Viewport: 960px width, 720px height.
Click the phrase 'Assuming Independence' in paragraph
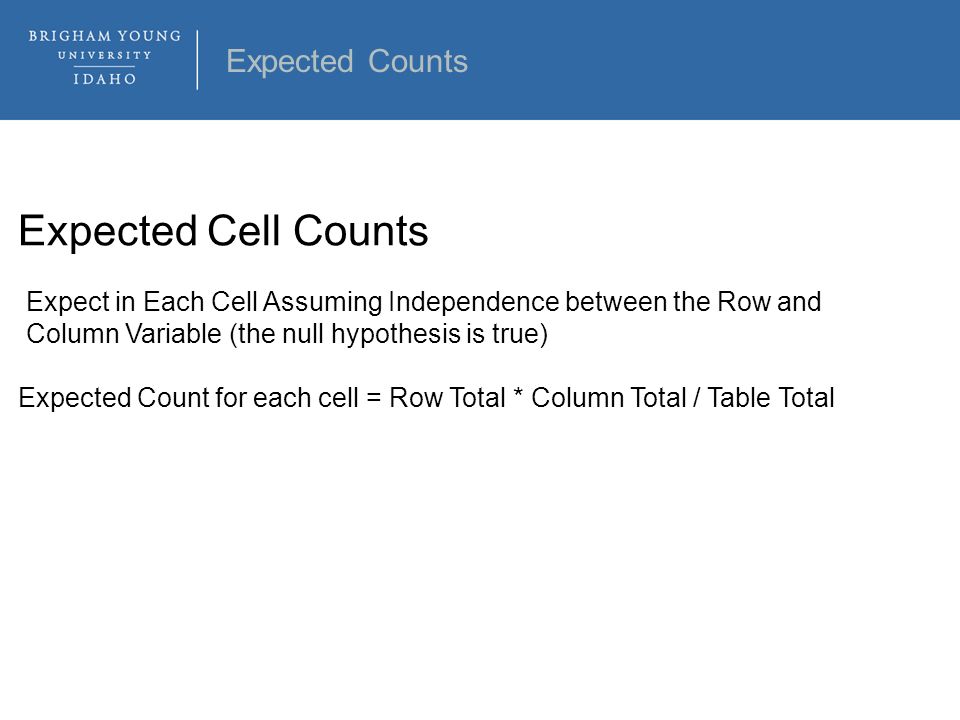point(411,302)
